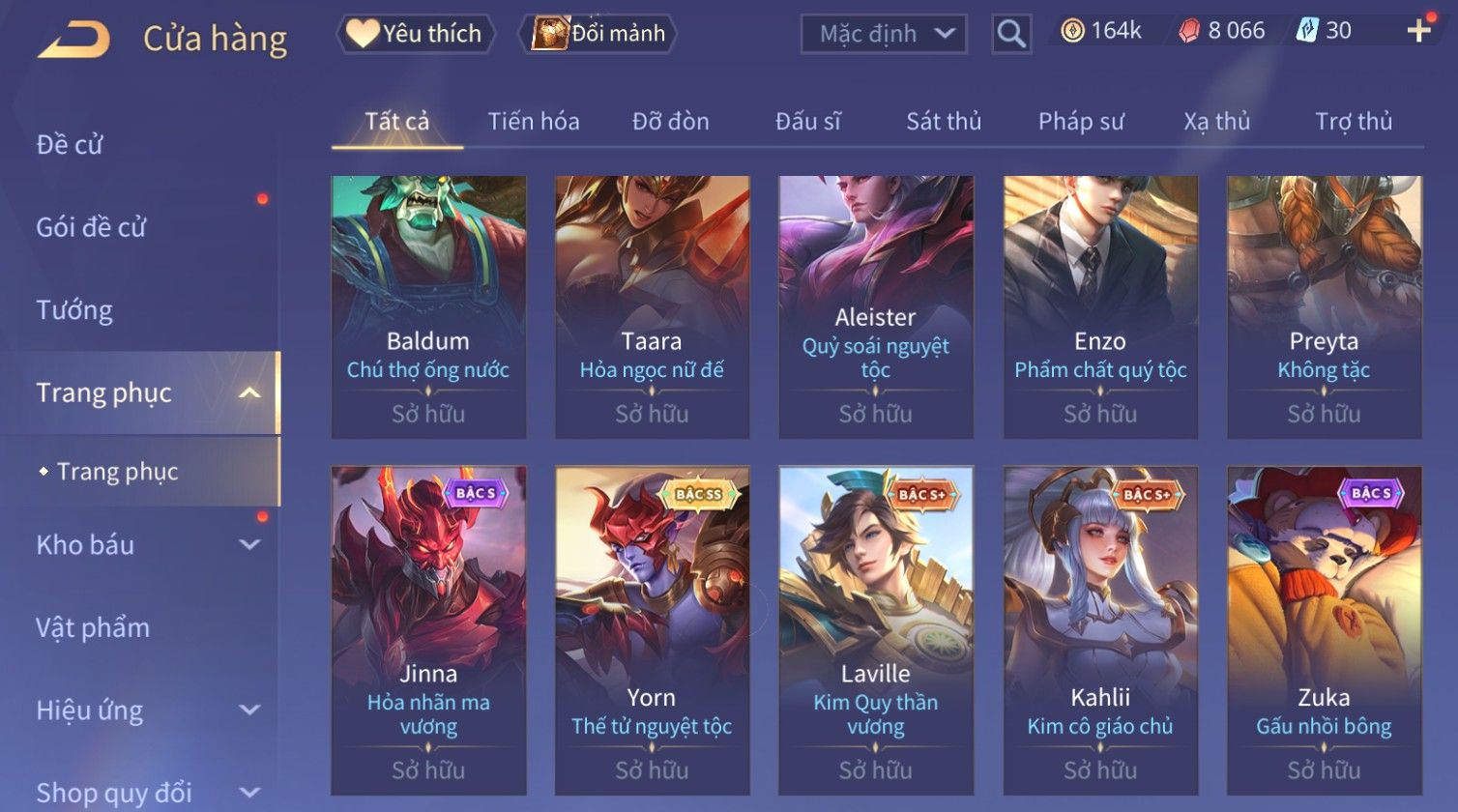This screenshot has width=1458, height=812.
Task: Switch to the Pháp sư tab
Action: coord(1081,122)
